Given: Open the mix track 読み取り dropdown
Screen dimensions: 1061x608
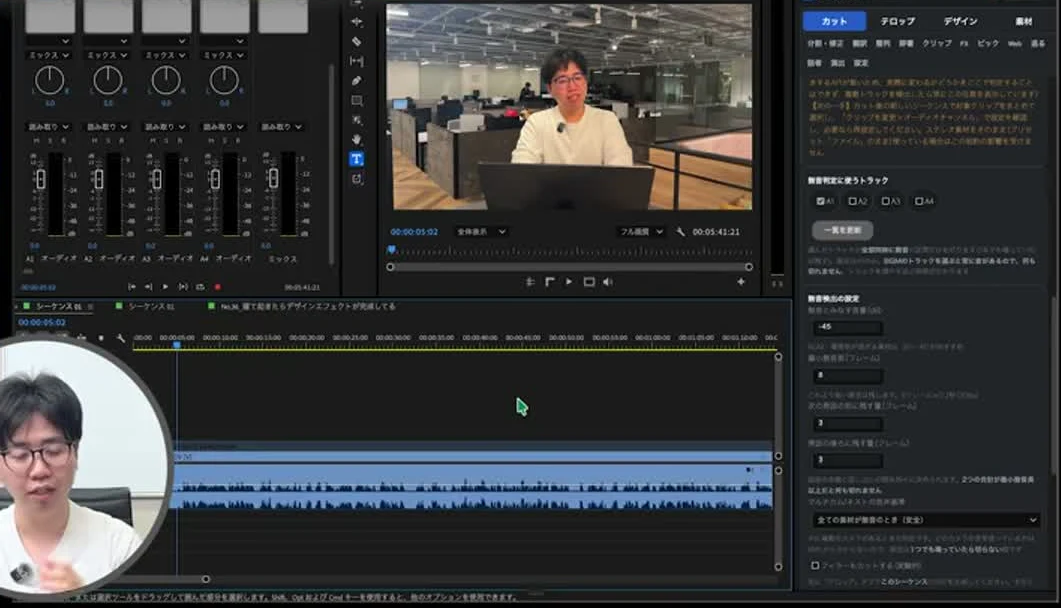Looking at the screenshot, I should (x=281, y=126).
